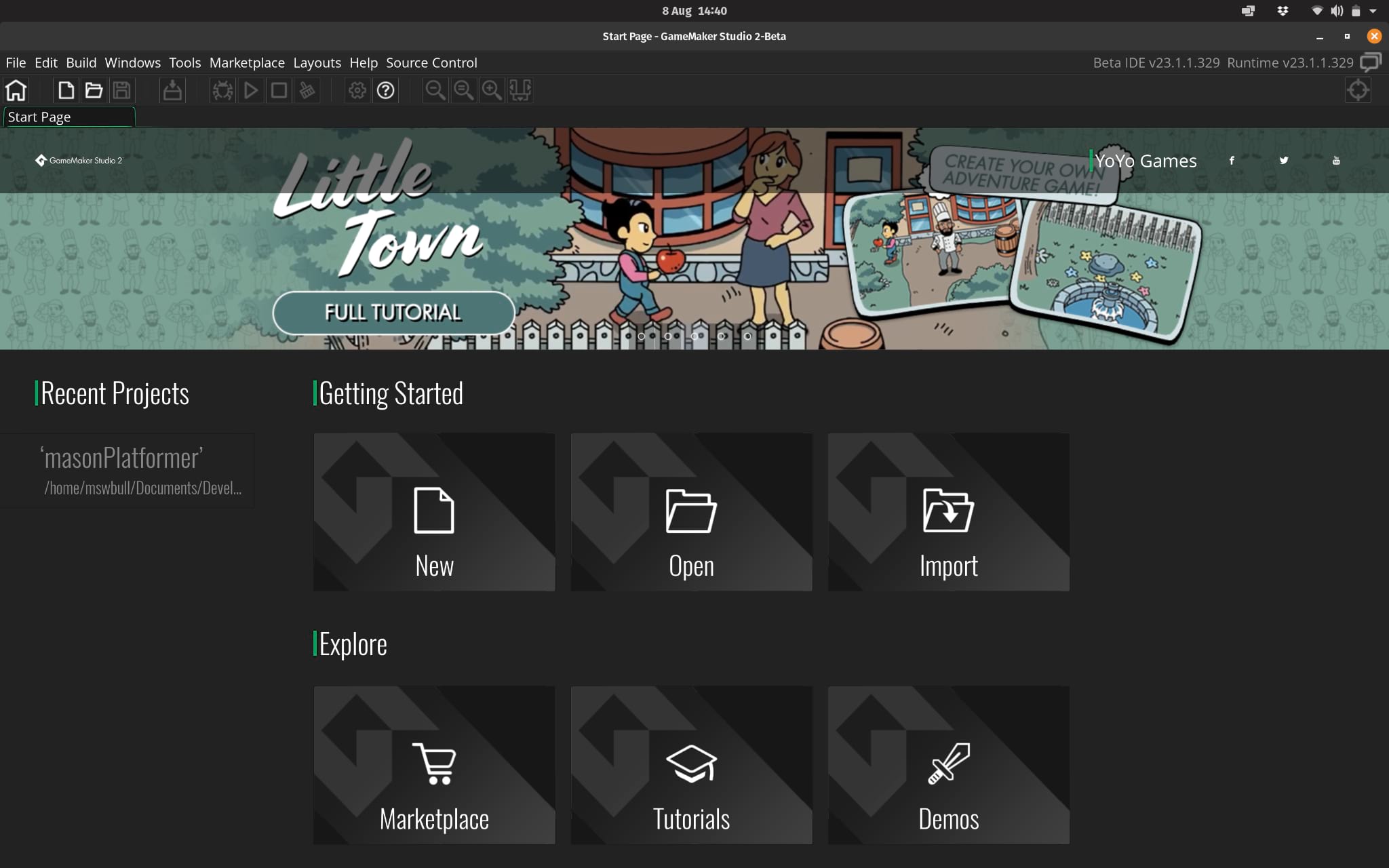Open the File menu
The image size is (1389, 868).
pyautogui.click(x=16, y=62)
